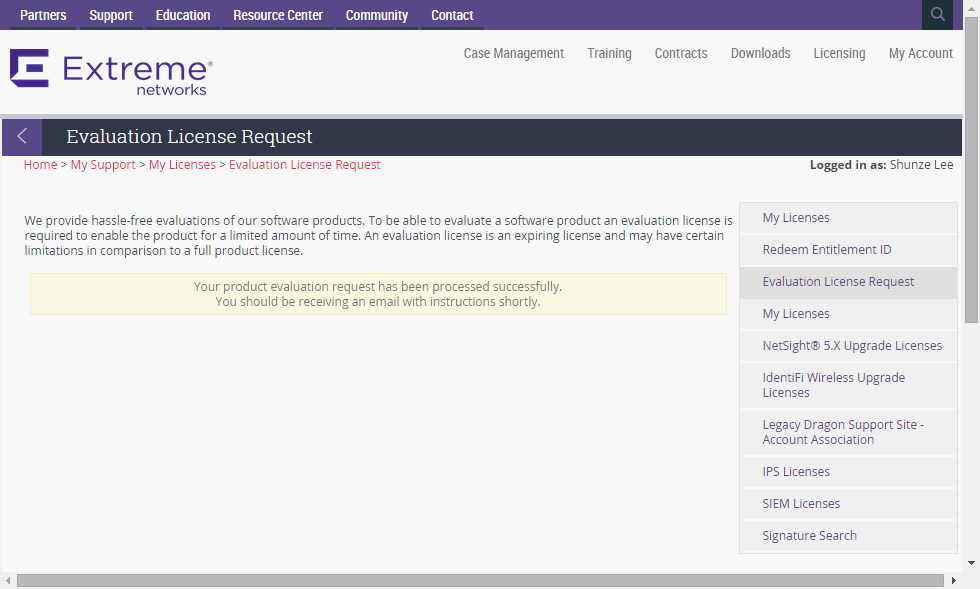Viewport: 980px width, 589px height.
Task: Click the Extreme Networks logo
Action: 111,72
